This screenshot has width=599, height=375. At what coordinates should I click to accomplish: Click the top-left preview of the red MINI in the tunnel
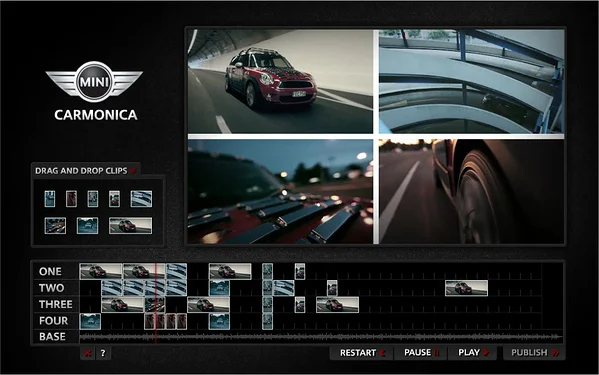(x=280, y=82)
